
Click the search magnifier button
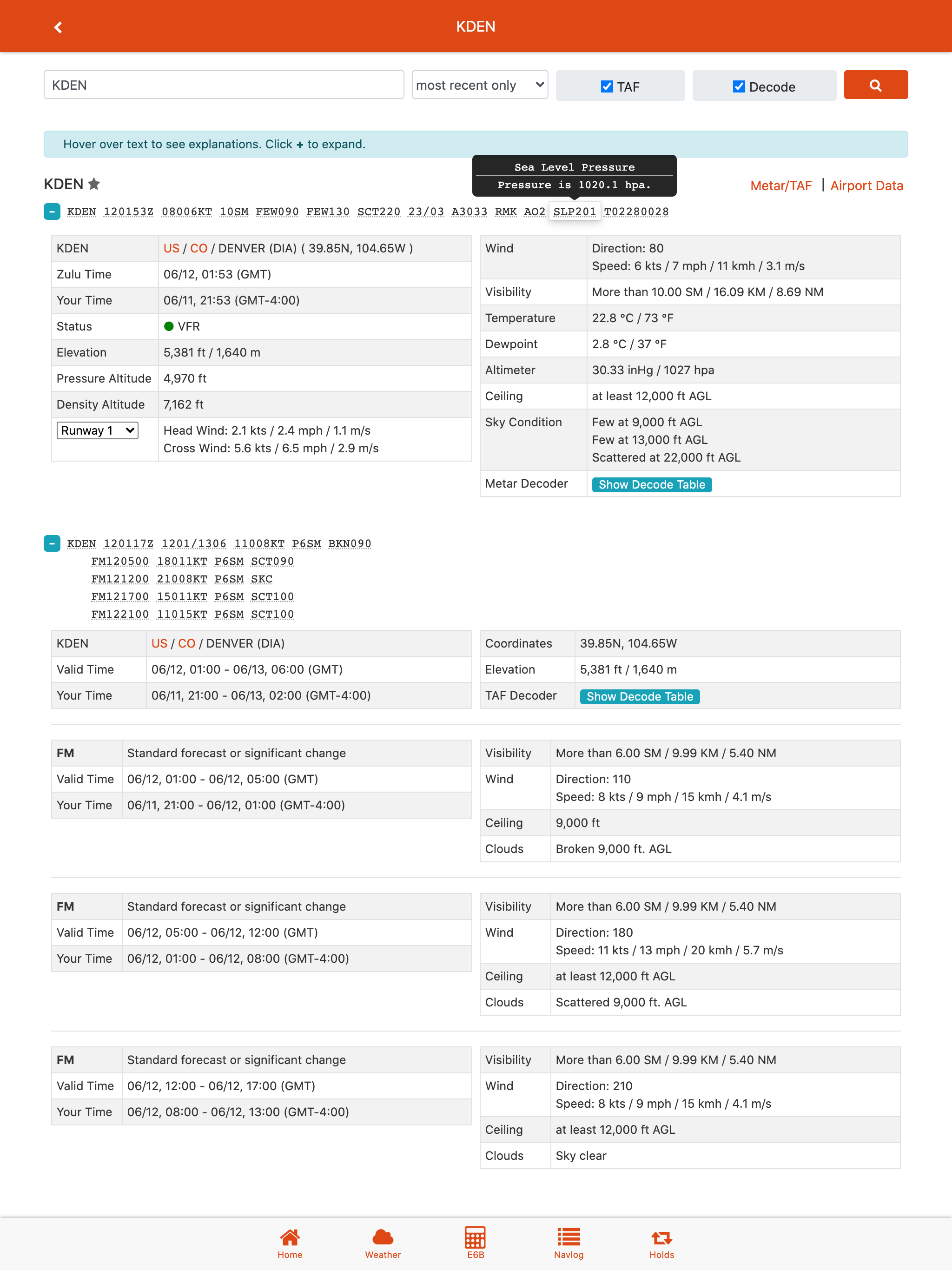(875, 85)
